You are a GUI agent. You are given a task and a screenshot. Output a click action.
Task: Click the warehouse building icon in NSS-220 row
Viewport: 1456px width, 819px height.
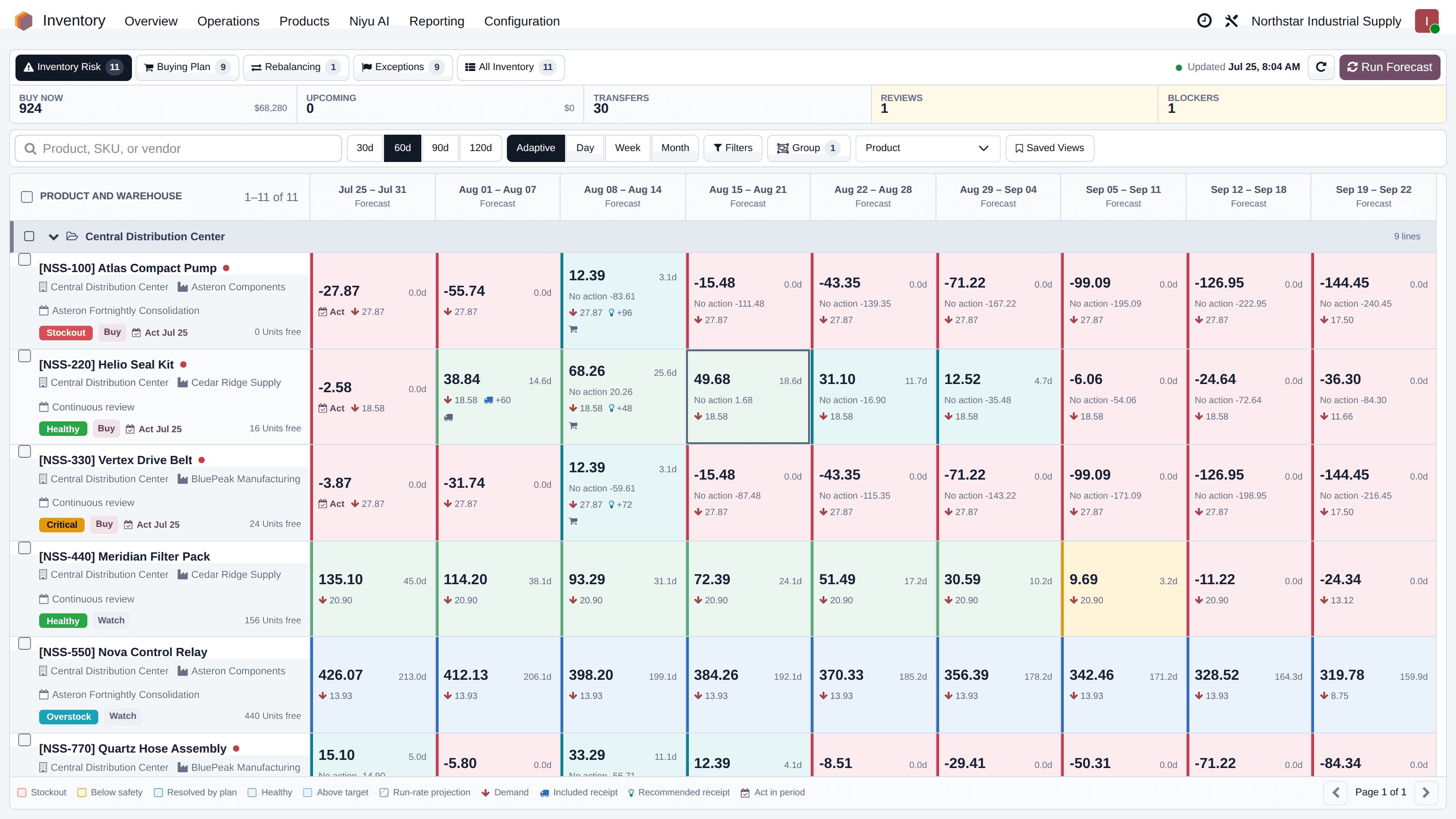[43, 383]
